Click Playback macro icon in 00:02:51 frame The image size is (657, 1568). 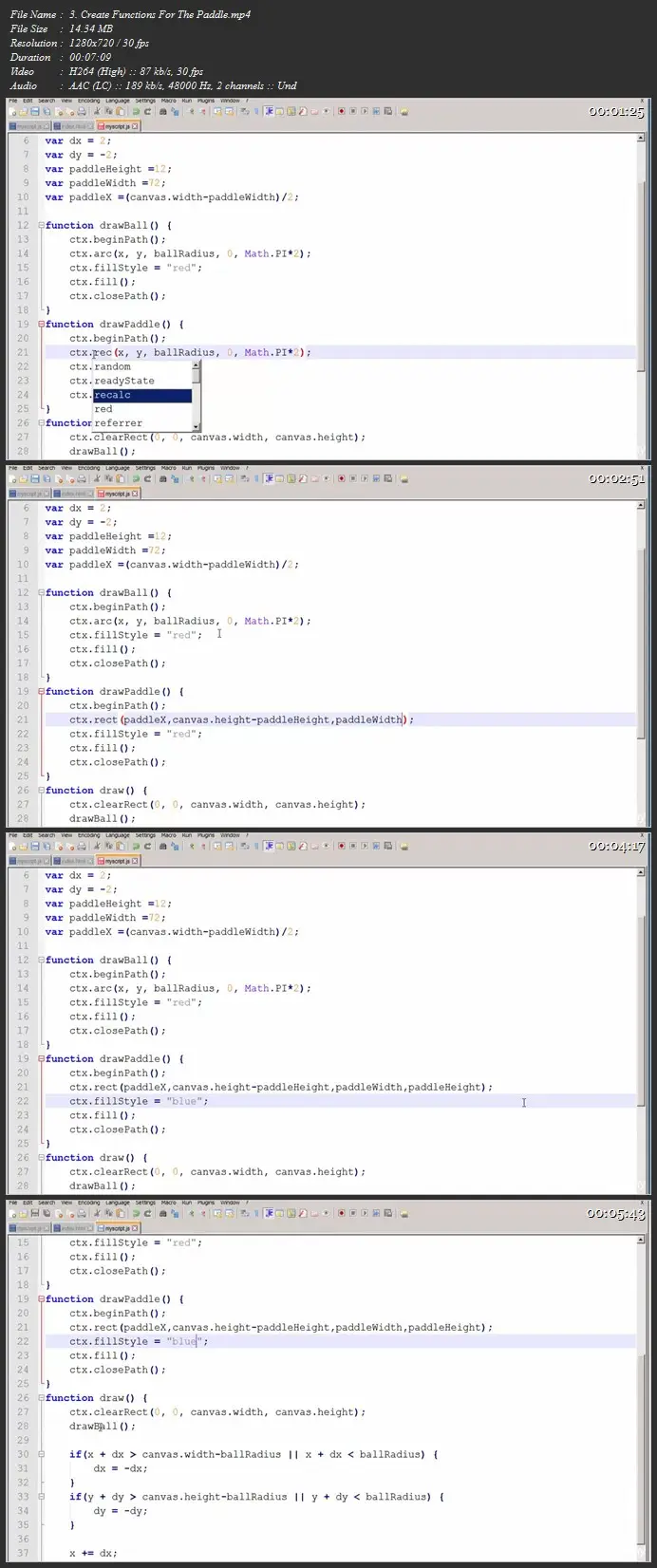[365, 478]
